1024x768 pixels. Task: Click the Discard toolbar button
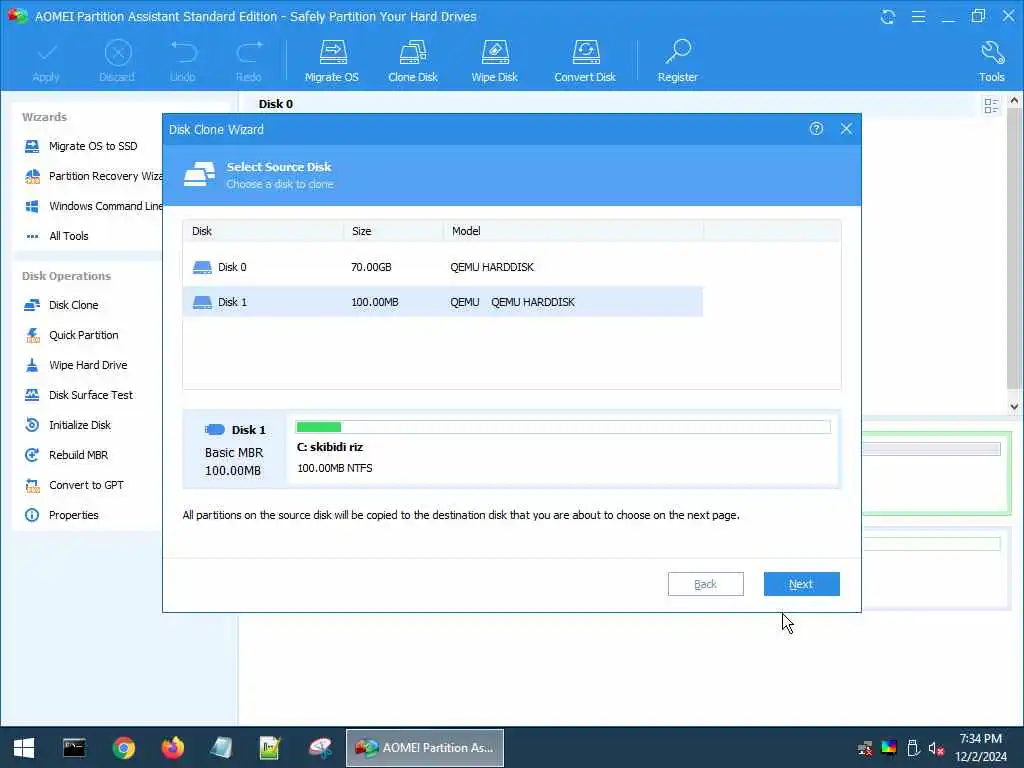click(118, 61)
